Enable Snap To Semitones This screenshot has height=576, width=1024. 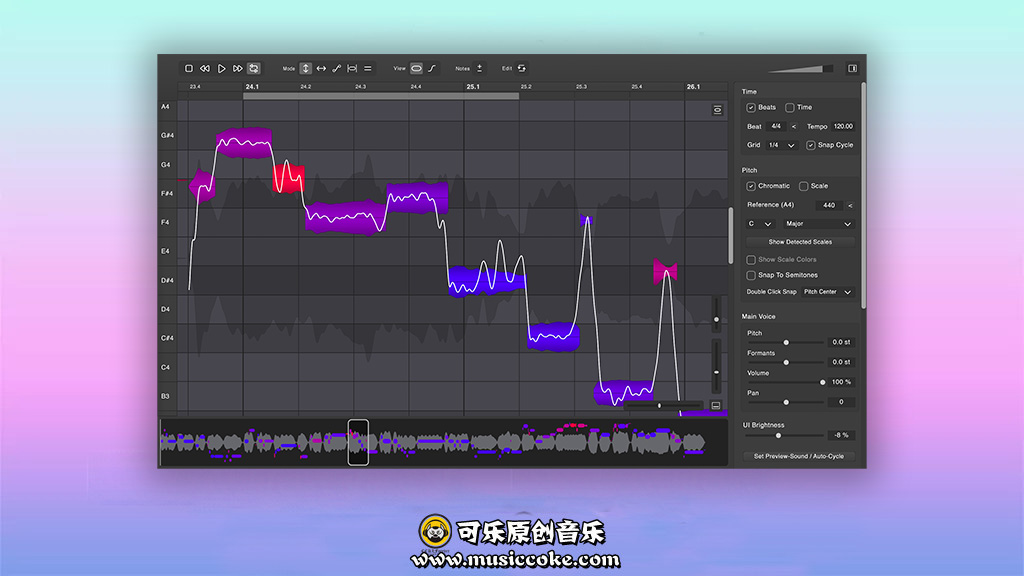tap(751, 275)
